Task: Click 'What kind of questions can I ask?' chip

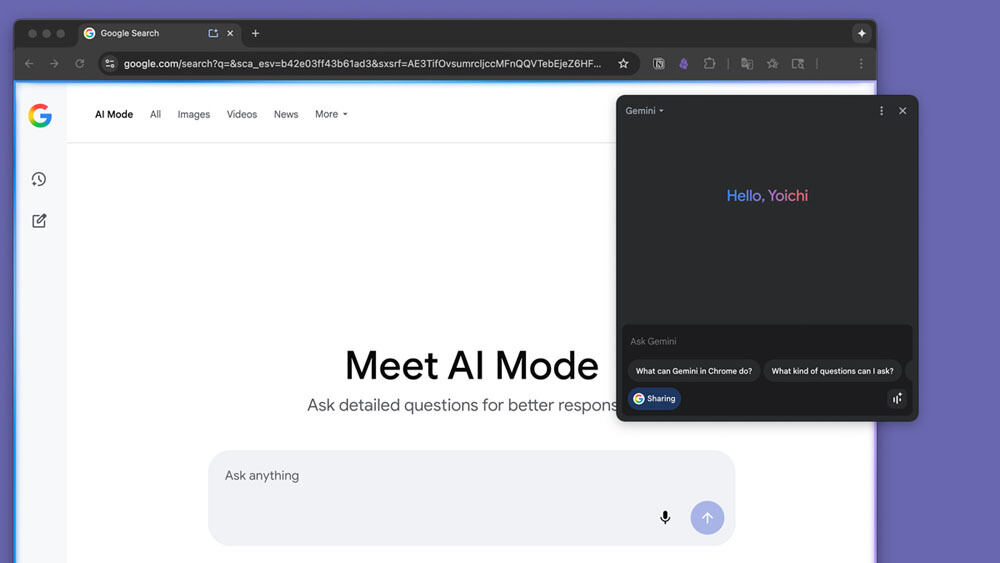Action: tap(832, 371)
